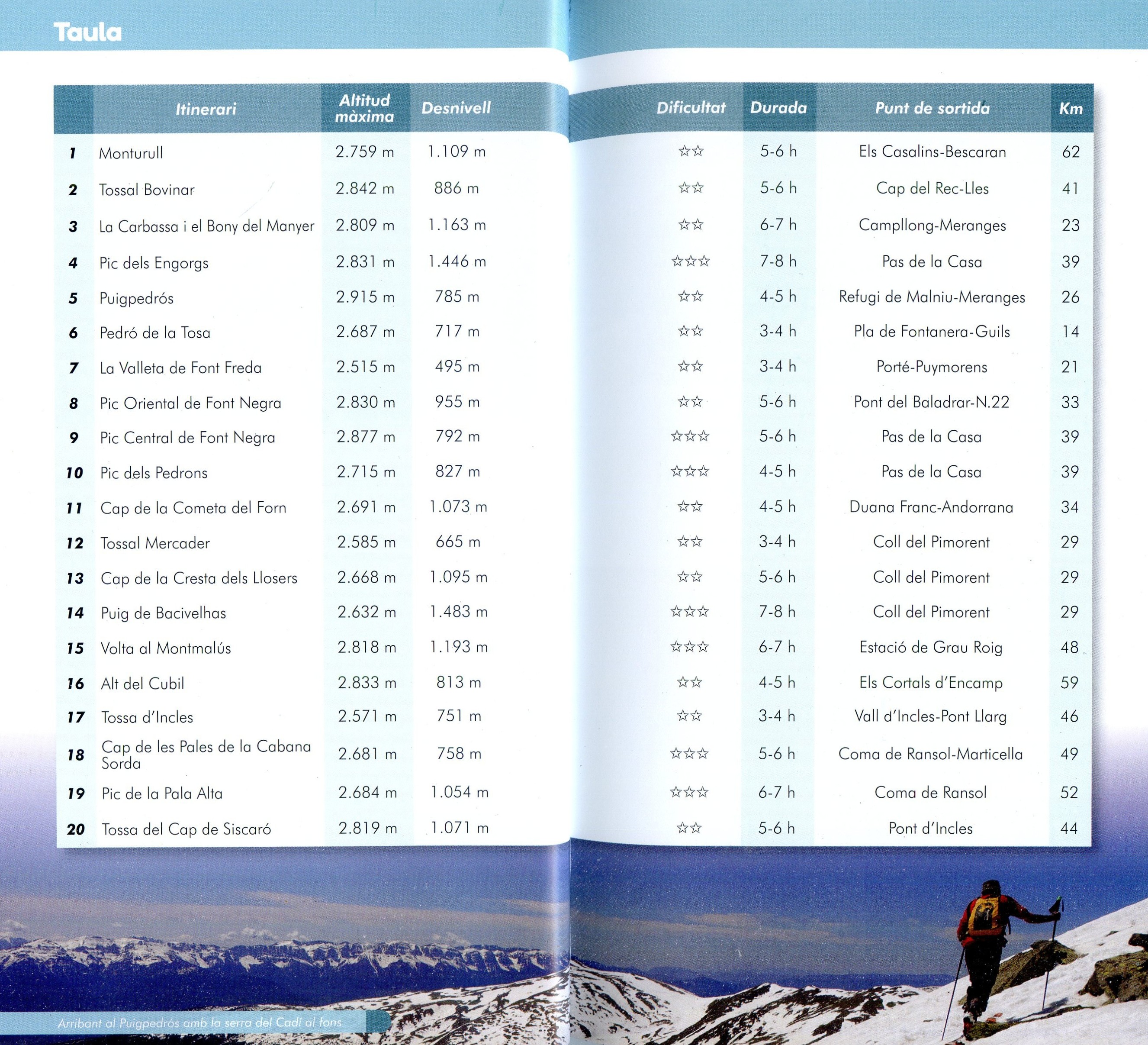This screenshot has width=1148, height=1045.
Task: Click the star rating for Puig de Bacivelhas
Action: 690,612
